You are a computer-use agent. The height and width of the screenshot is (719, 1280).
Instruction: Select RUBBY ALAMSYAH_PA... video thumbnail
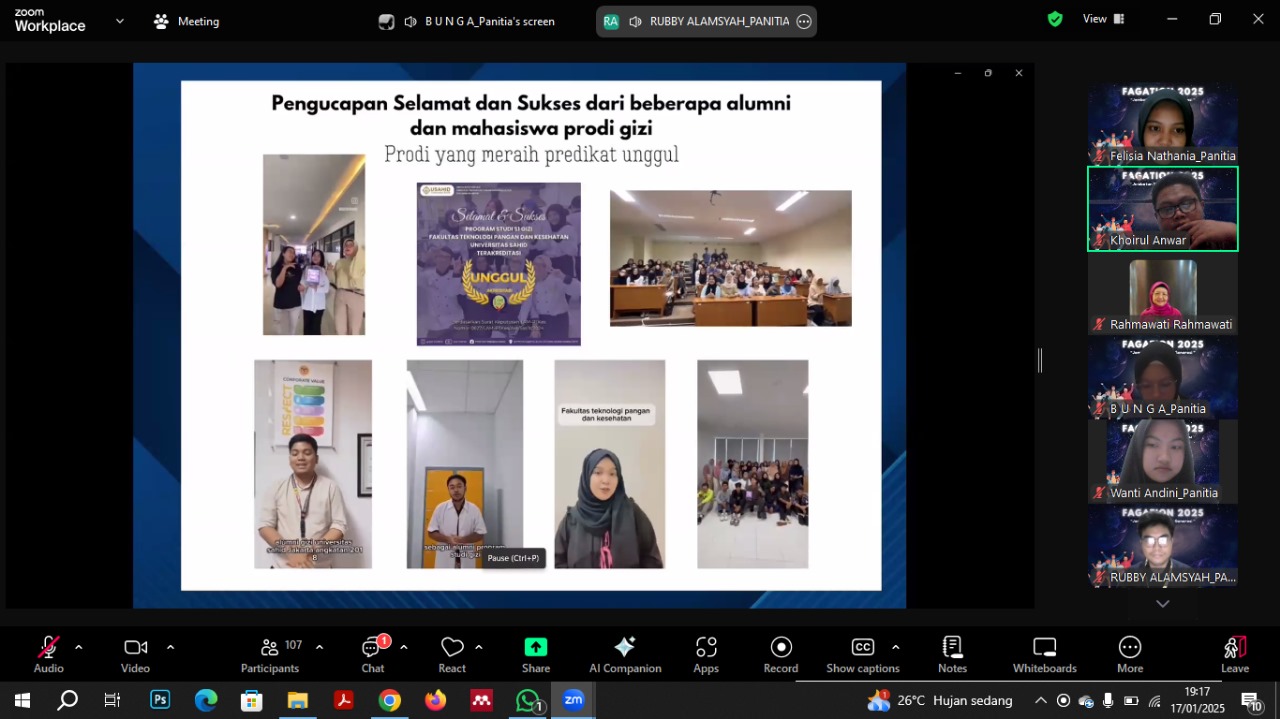click(x=1163, y=545)
